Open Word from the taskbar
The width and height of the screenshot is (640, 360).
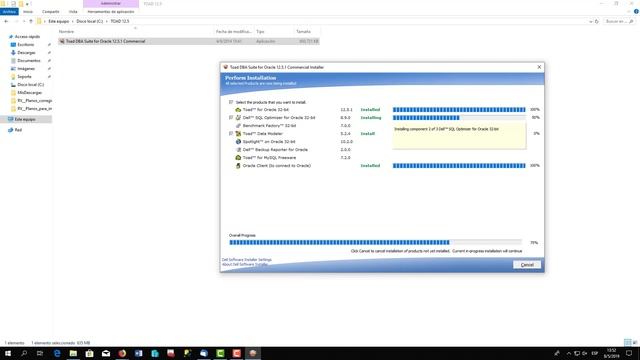[x=138, y=353]
